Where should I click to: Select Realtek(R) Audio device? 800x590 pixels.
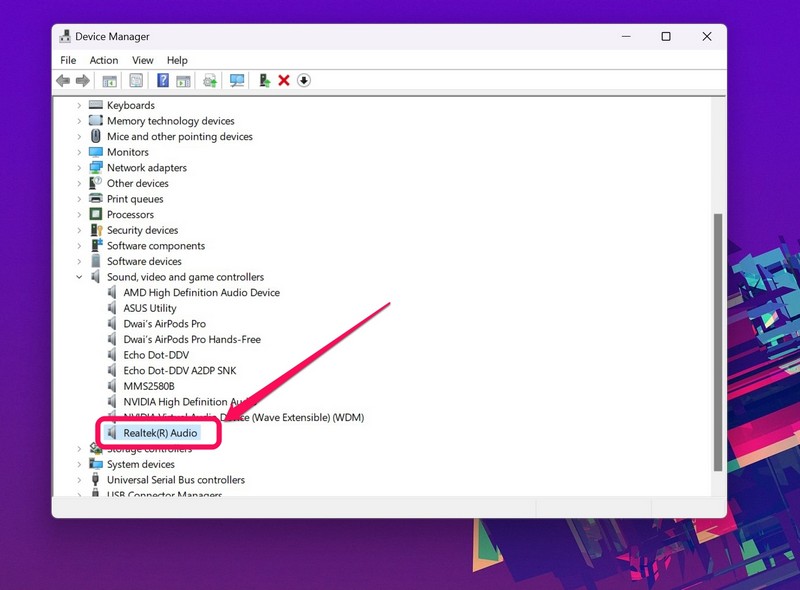tap(160, 433)
